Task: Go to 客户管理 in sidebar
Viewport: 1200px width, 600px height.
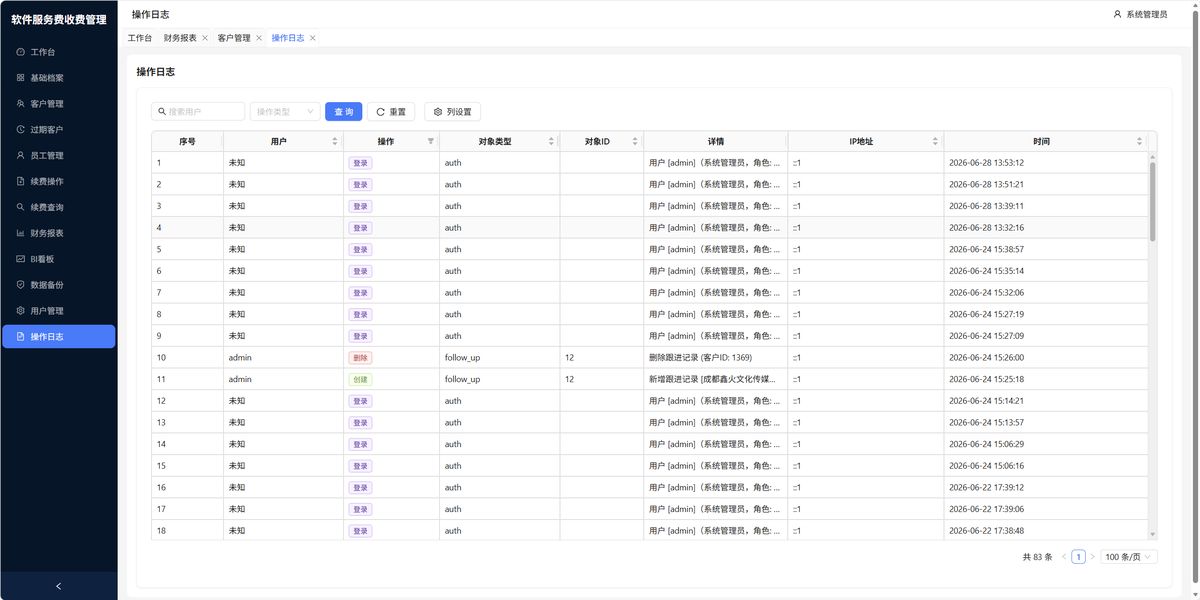Action: [58, 103]
